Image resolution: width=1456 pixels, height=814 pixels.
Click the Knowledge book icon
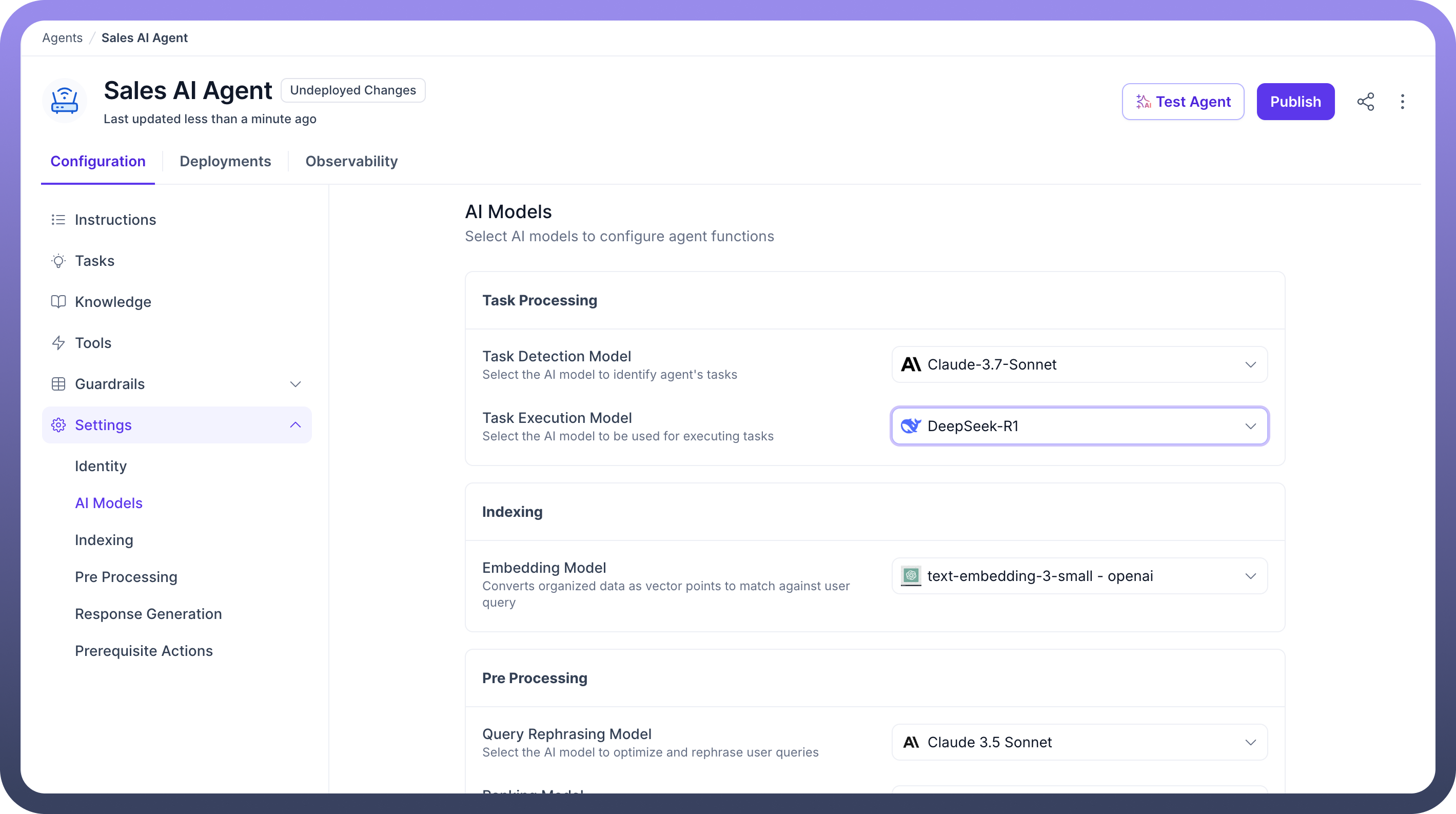coord(58,302)
